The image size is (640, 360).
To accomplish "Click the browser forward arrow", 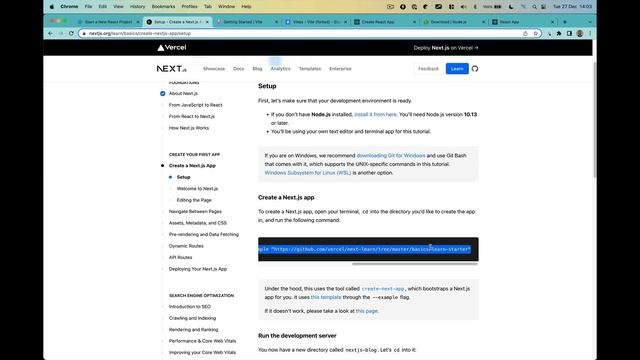I will coord(60,33).
